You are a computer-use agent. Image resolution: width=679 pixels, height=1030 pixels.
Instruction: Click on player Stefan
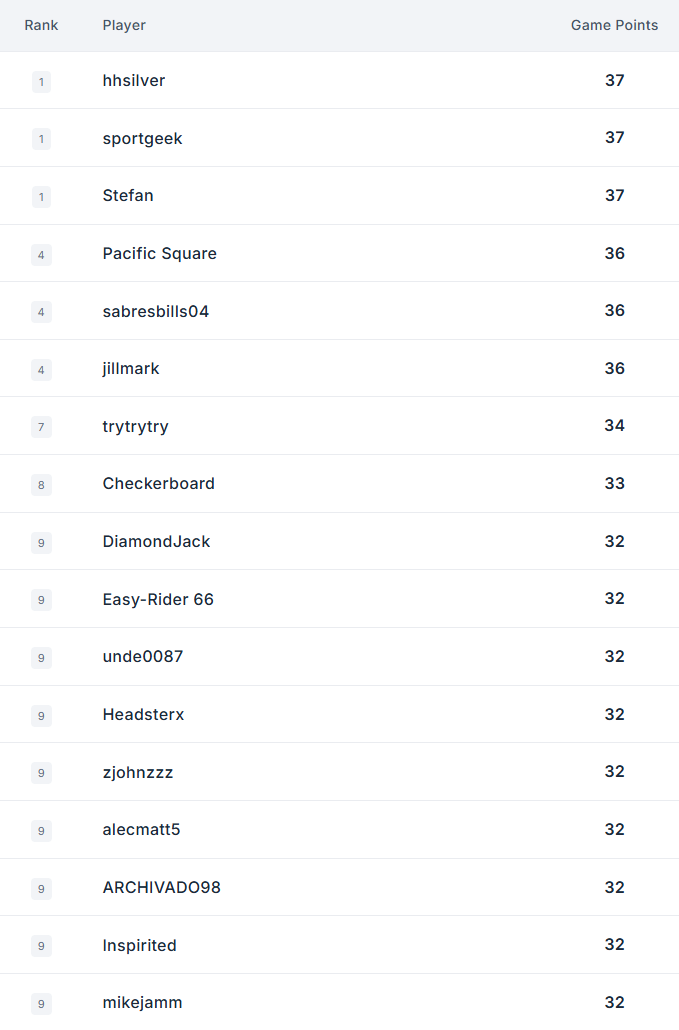click(128, 196)
